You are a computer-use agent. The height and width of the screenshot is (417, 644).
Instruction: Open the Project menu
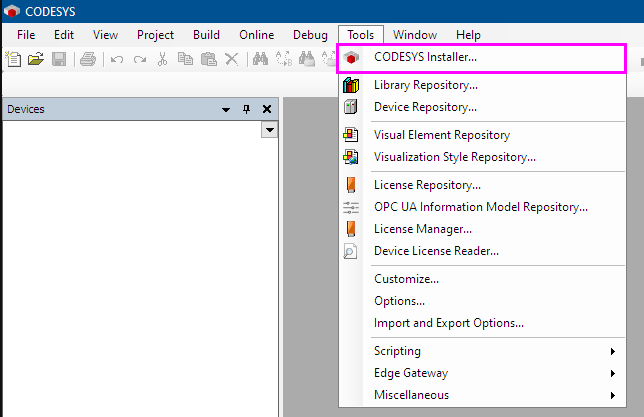click(155, 35)
